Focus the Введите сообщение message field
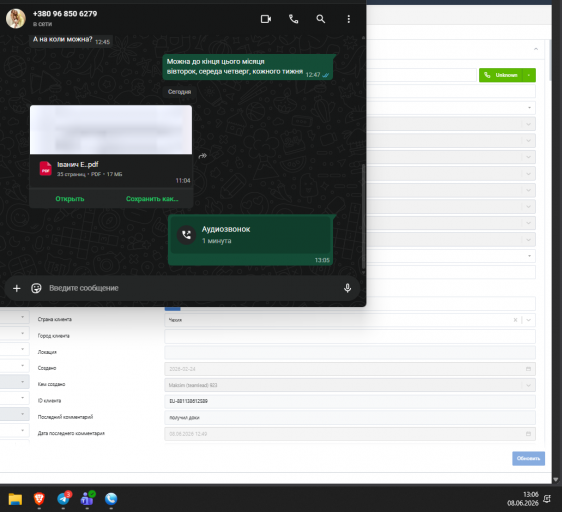The image size is (562, 512). pos(194,288)
